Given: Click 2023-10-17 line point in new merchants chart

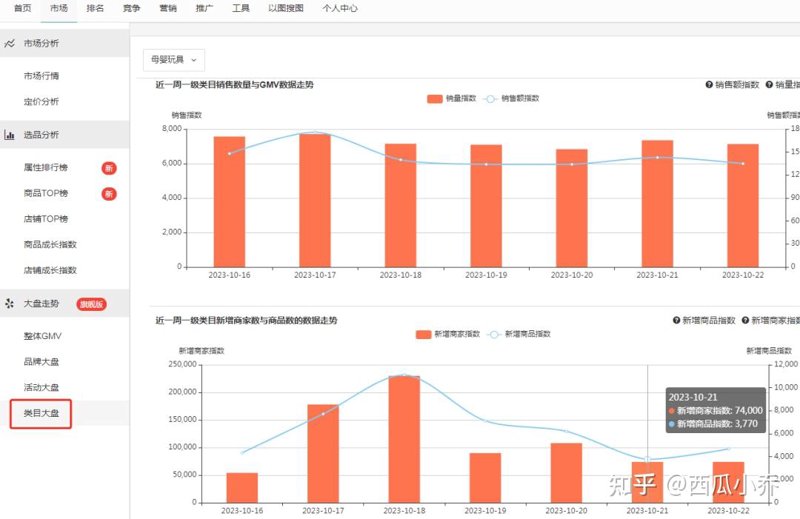Looking at the screenshot, I should click(x=323, y=414).
